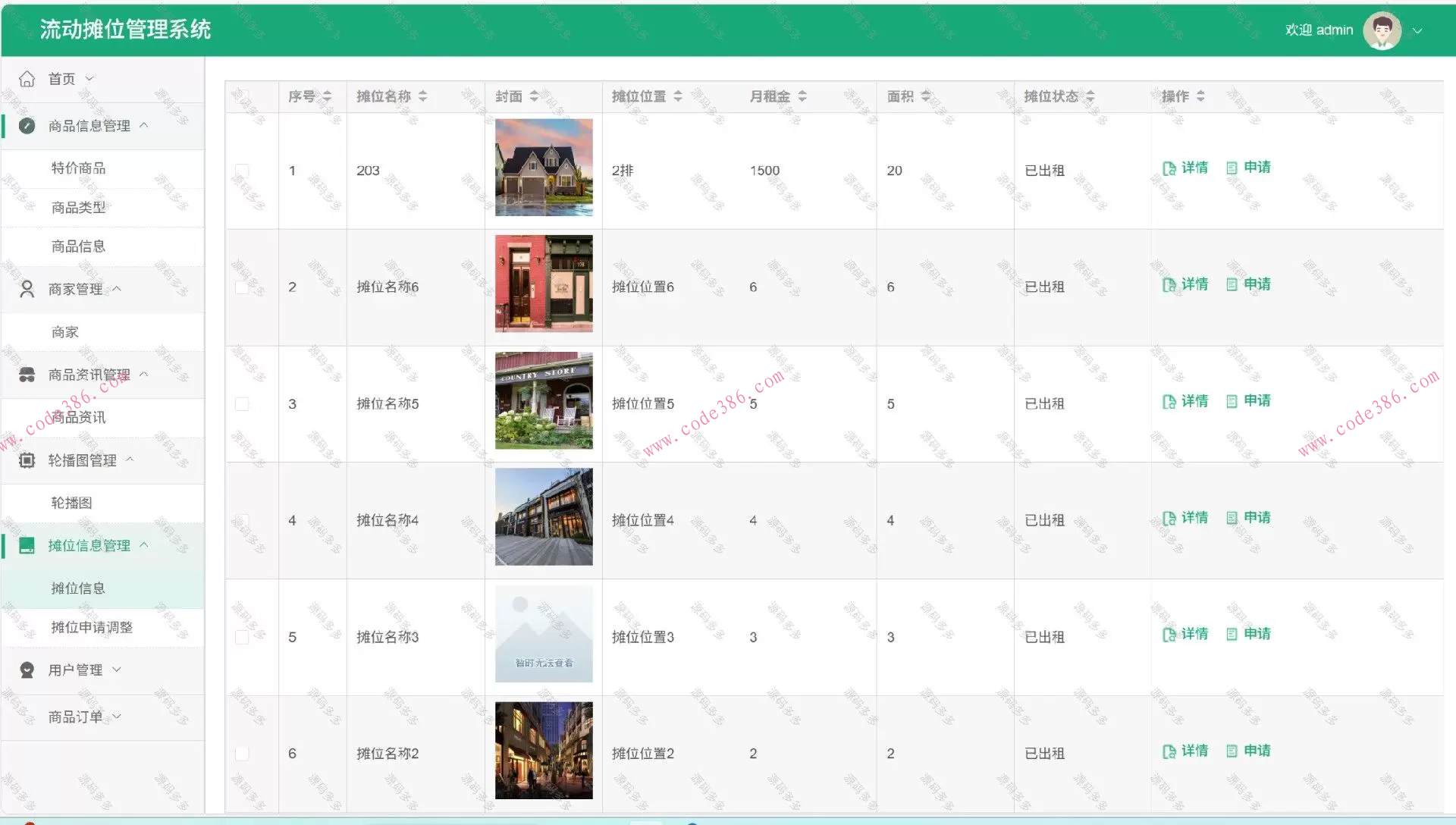Click the compass icon beside 商品信息管理
1456x825 pixels.
point(27,126)
